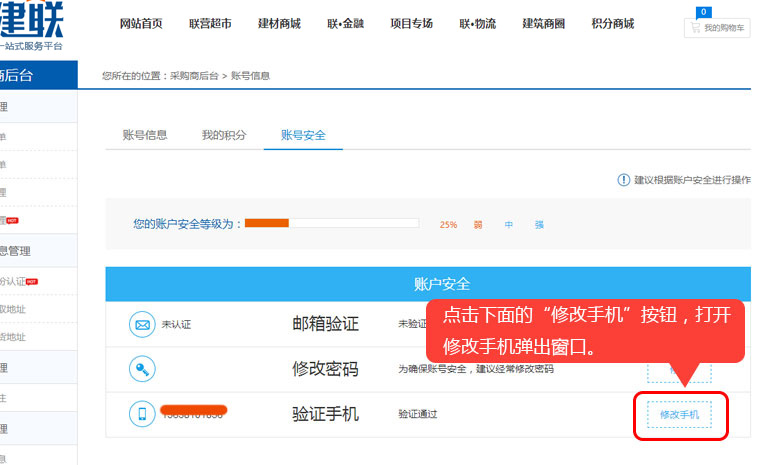Click the cart item count badge

[704, 12]
